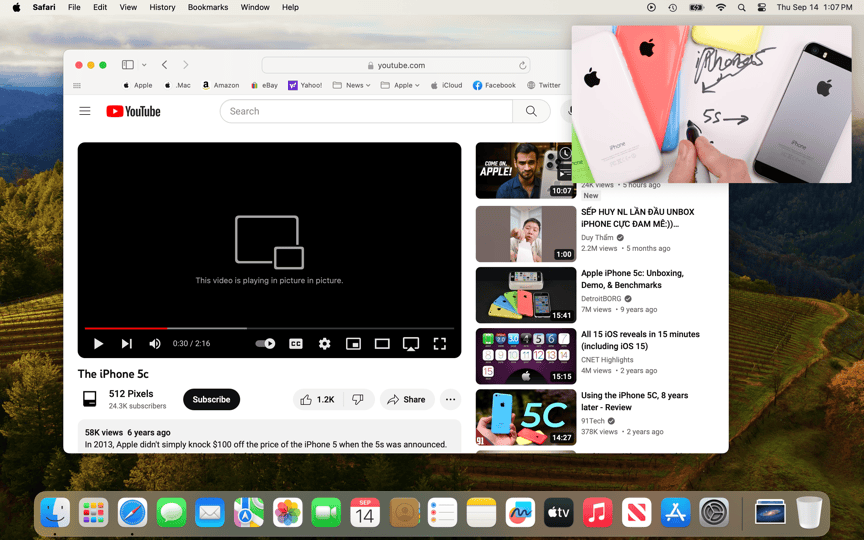Viewport: 864px width, 540px height.
Task: Open Control Center in menu bar
Action: pos(762,7)
